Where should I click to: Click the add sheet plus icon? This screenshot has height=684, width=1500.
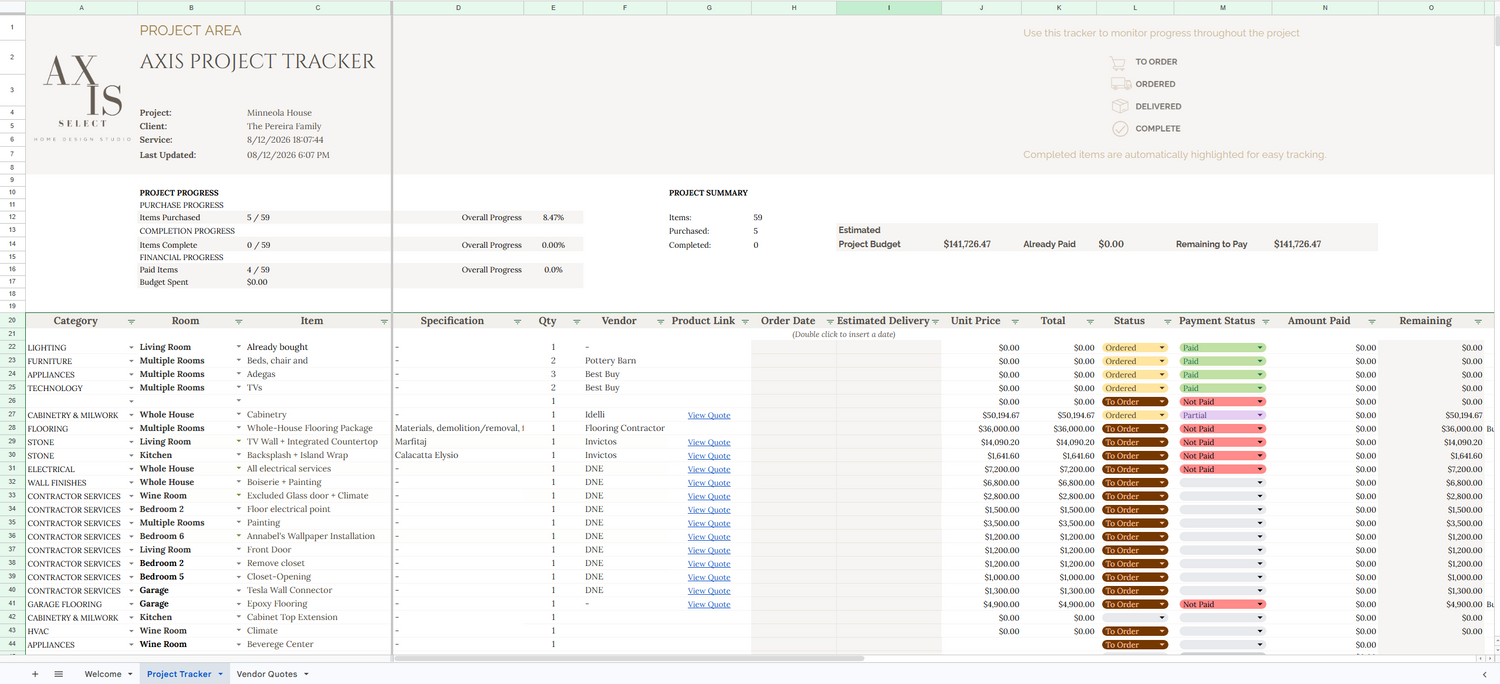[35, 674]
